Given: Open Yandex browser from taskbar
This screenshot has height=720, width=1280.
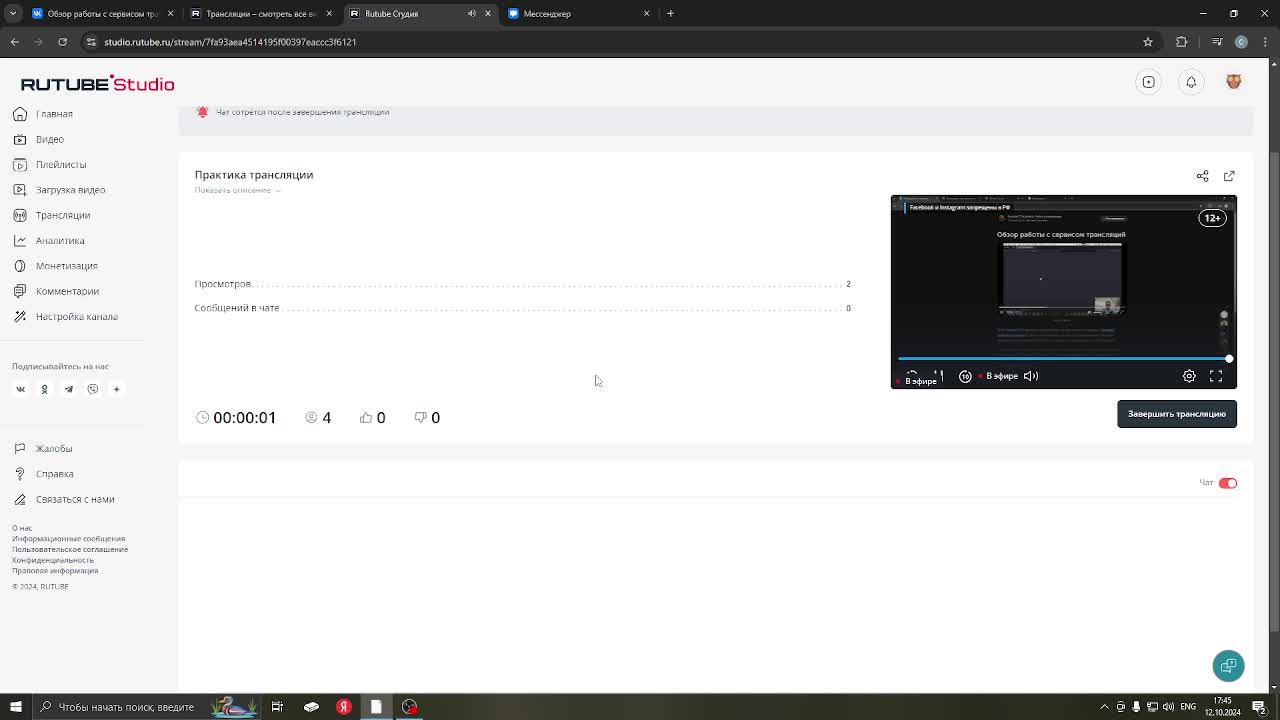Looking at the screenshot, I should click(343, 707).
